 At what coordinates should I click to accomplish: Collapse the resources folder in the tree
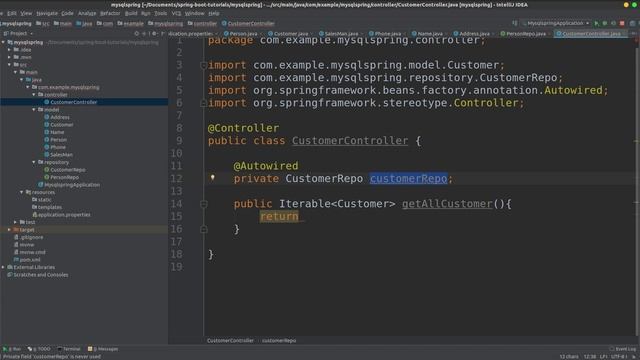(22, 192)
